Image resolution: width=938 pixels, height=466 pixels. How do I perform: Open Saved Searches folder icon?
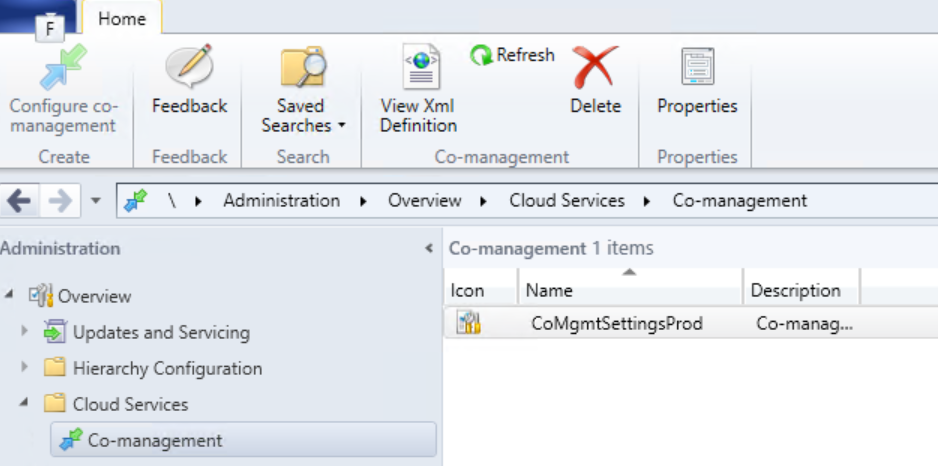click(302, 67)
